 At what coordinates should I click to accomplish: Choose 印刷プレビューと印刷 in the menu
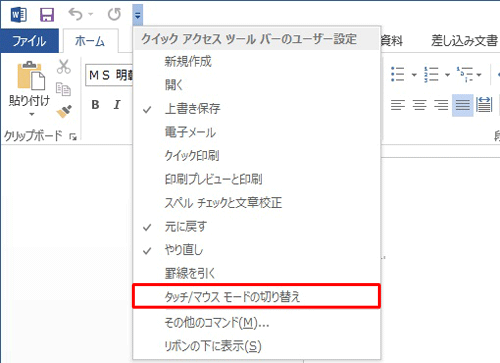pyautogui.click(x=256, y=179)
